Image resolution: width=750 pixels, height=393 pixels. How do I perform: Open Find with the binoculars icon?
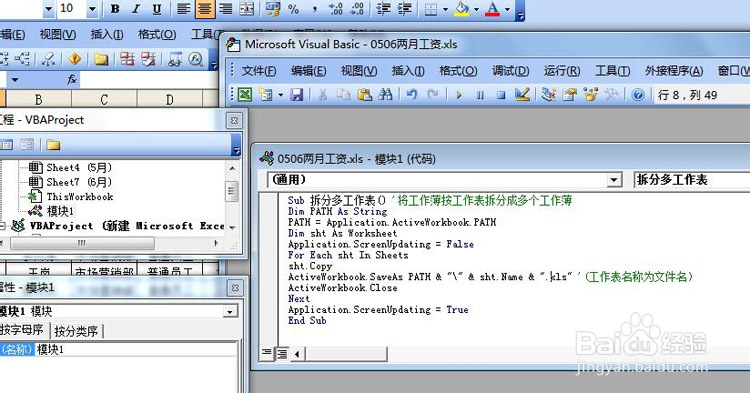[385, 94]
